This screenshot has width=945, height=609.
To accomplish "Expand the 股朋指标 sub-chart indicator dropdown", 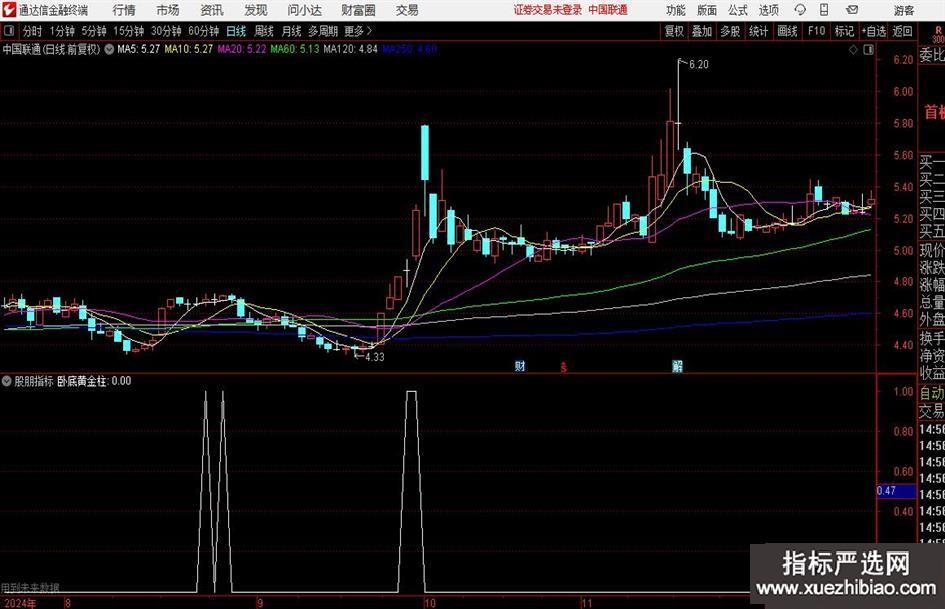I will (x=7, y=381).
